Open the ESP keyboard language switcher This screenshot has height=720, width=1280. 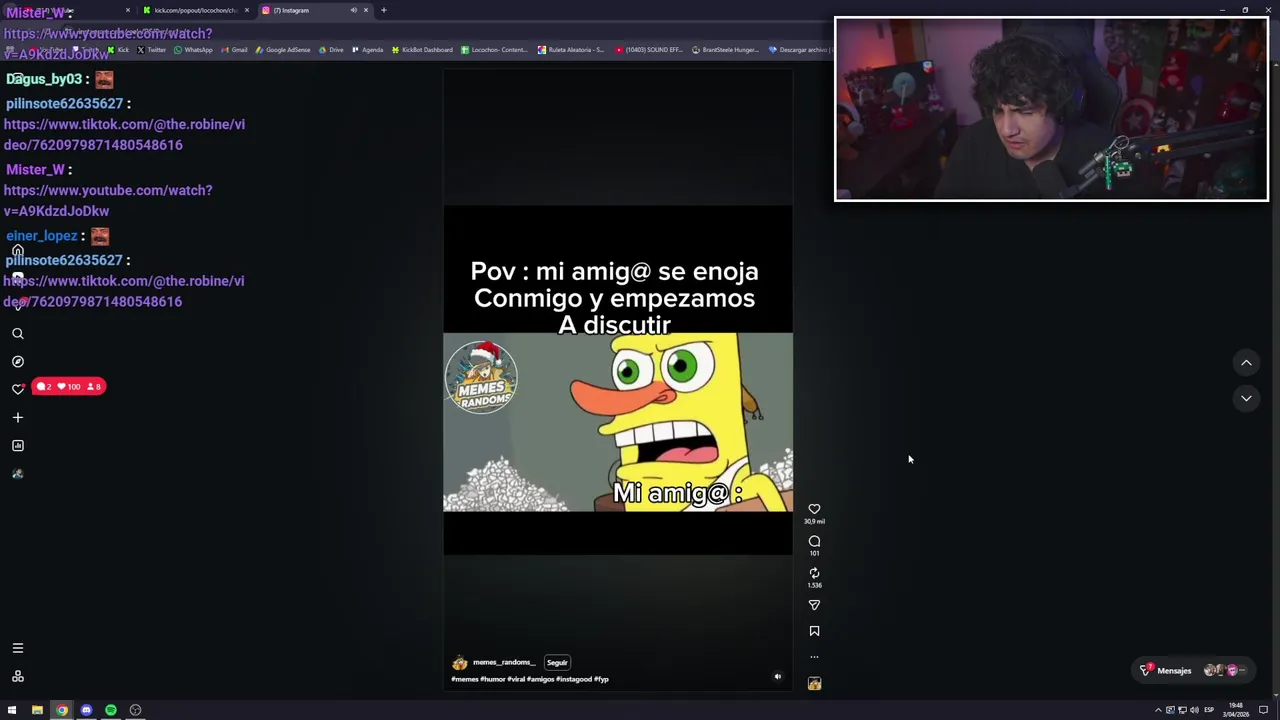[1208, 710]
